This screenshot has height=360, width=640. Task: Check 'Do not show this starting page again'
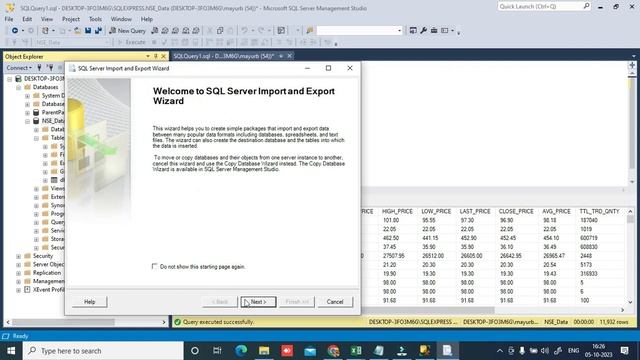tap(154, 267)
